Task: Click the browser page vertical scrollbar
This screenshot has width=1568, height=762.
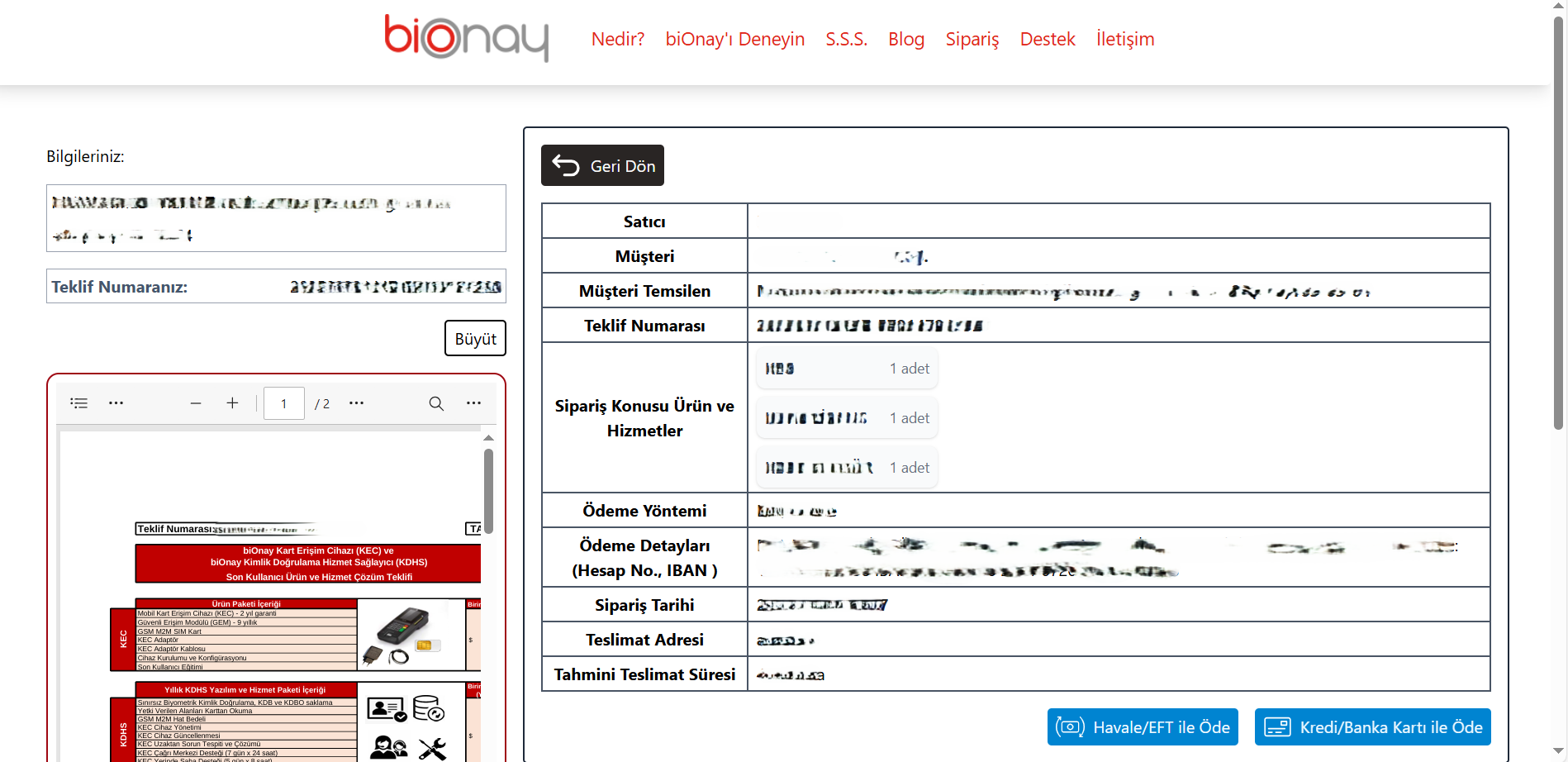Action: (1558, 223)
